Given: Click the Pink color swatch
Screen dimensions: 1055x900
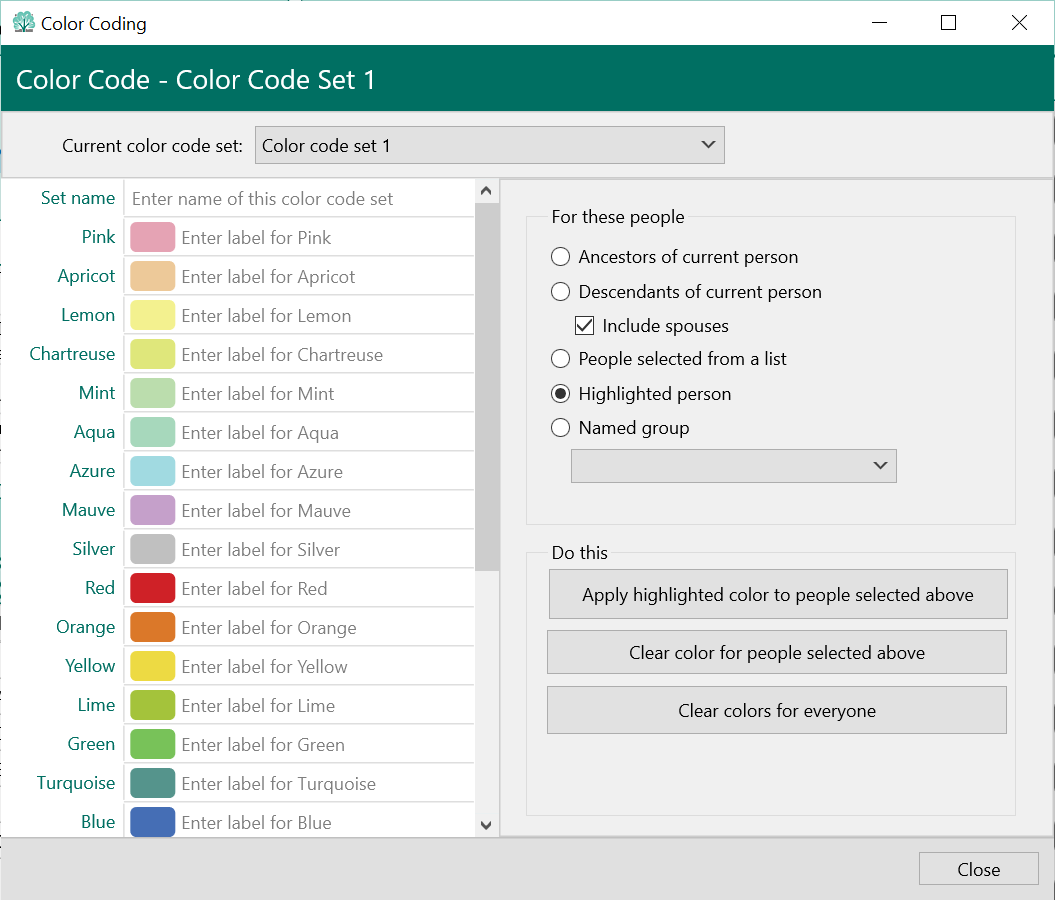Looking at the screenshot, I should (152, 238).
